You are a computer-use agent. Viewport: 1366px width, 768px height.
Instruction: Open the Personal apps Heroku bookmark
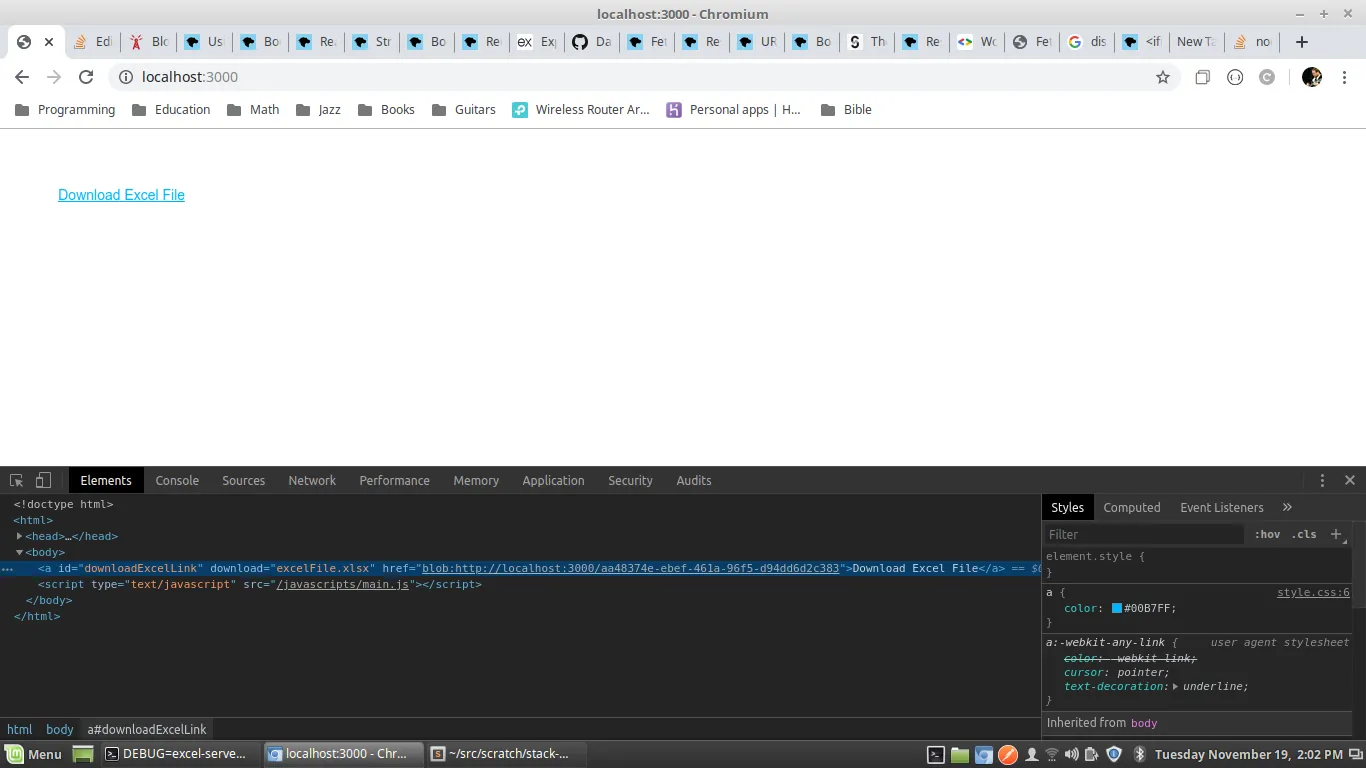pos(734,110)
